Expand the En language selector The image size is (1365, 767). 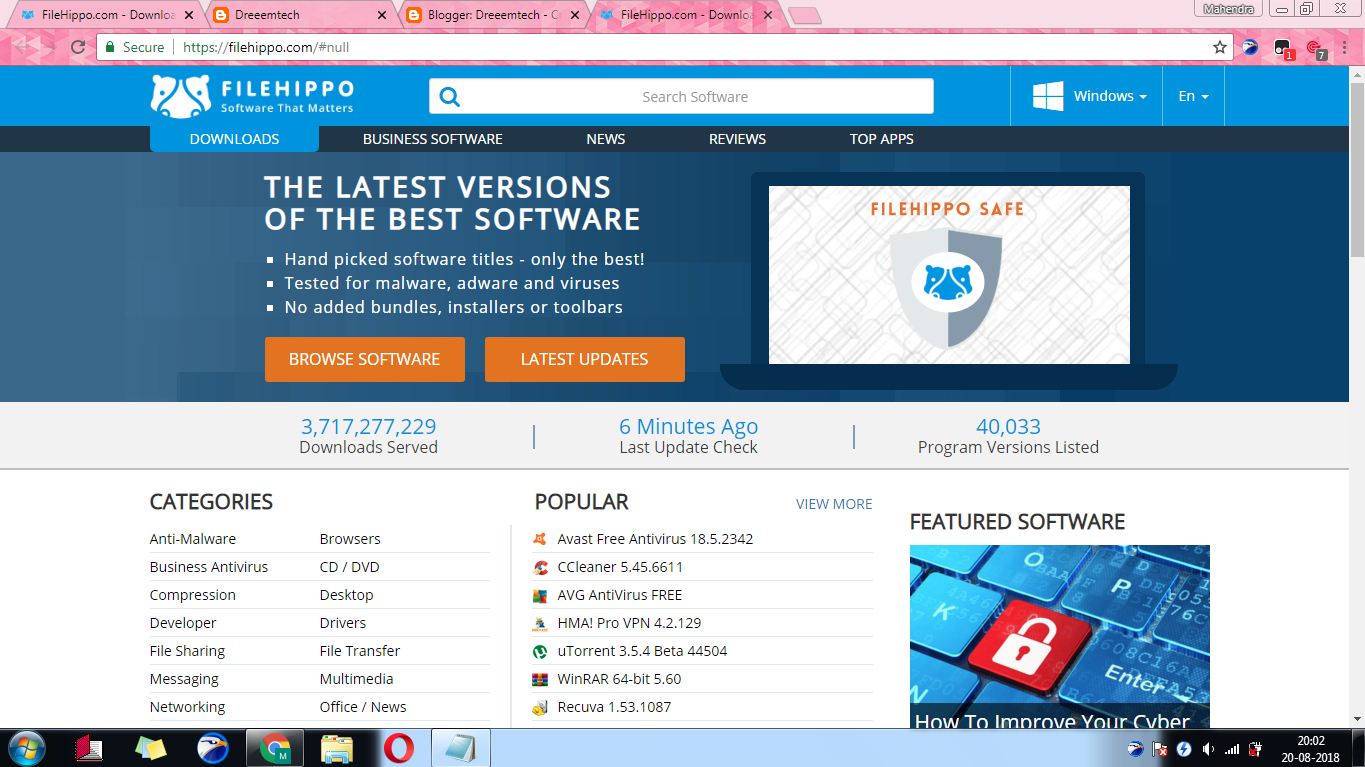click(1193, 95)
